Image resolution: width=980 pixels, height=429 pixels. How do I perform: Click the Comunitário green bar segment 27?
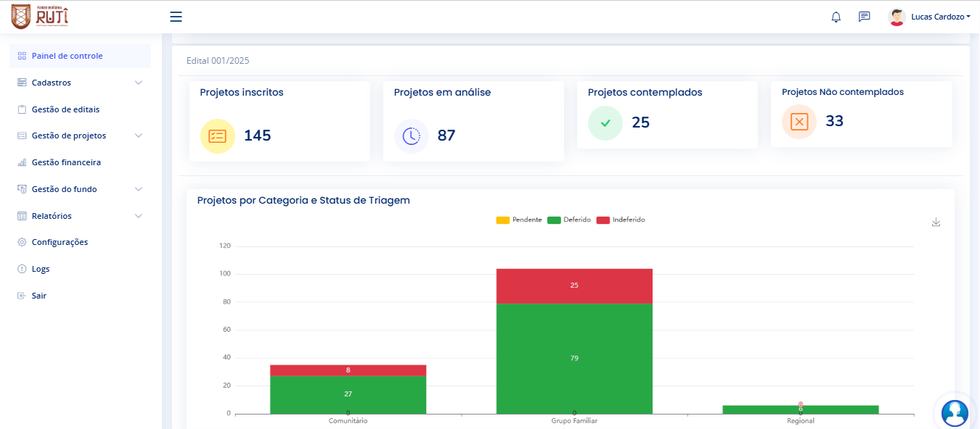(x=348, y=395)
